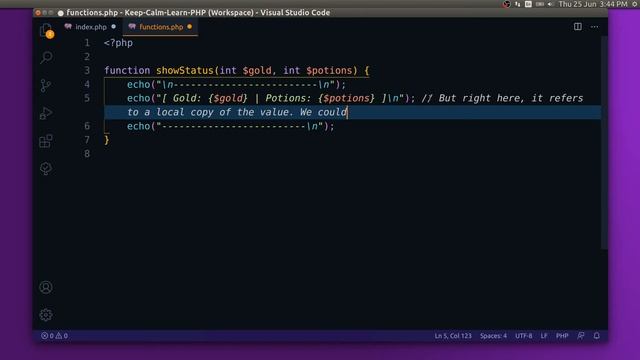Image resolution: width=640 pixels, height=360 pixels.
Task: Open the tree-shaped icon below Extensions
Action: (x=46, y=169)
